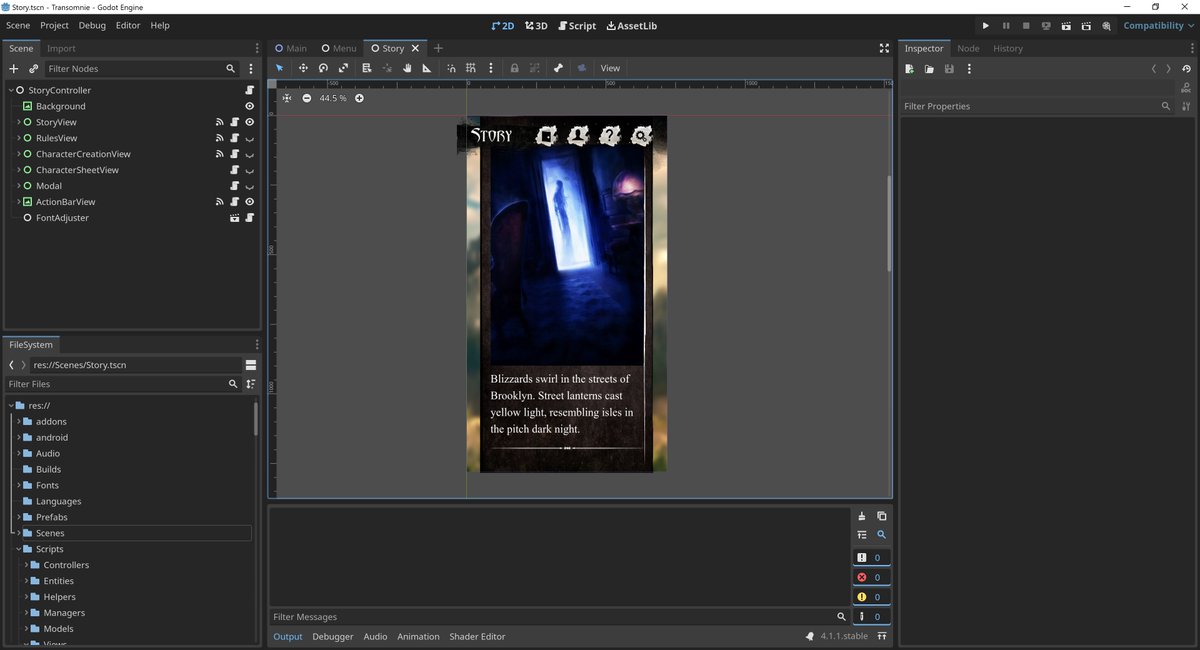Screen dimensions: 1200x650
Task: Switch to the Script workspace
Action: click(577, 26)
